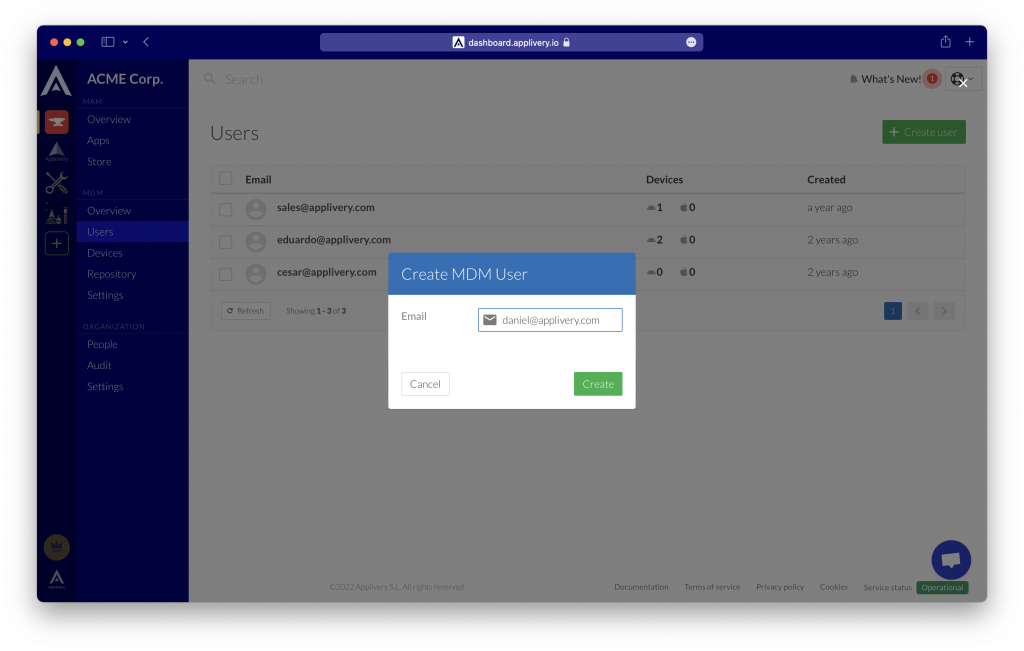Click the search magnifier icon
Screen dimensions: 1024x651
210,79
